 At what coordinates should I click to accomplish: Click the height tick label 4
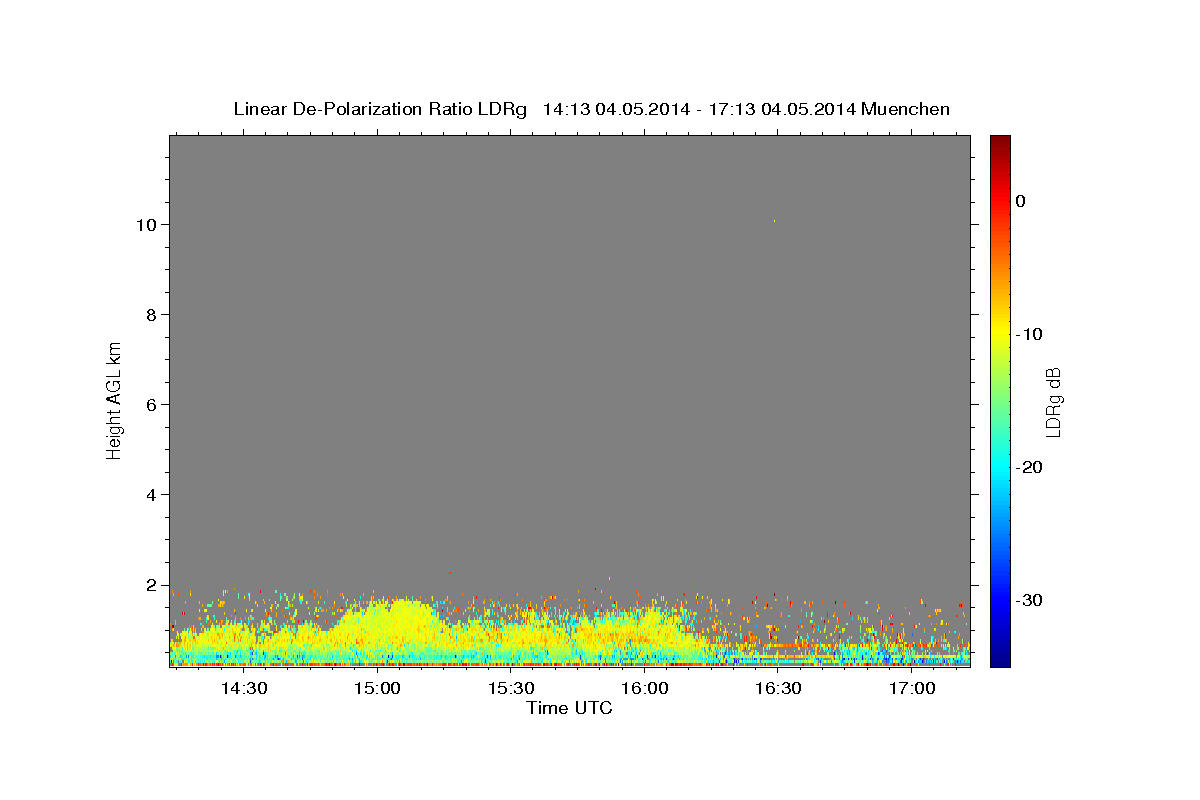click(x=149, y=495)
